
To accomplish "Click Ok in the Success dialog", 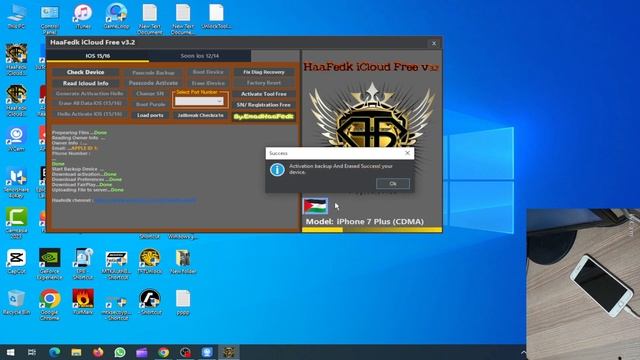I will [x=393, y=184].
